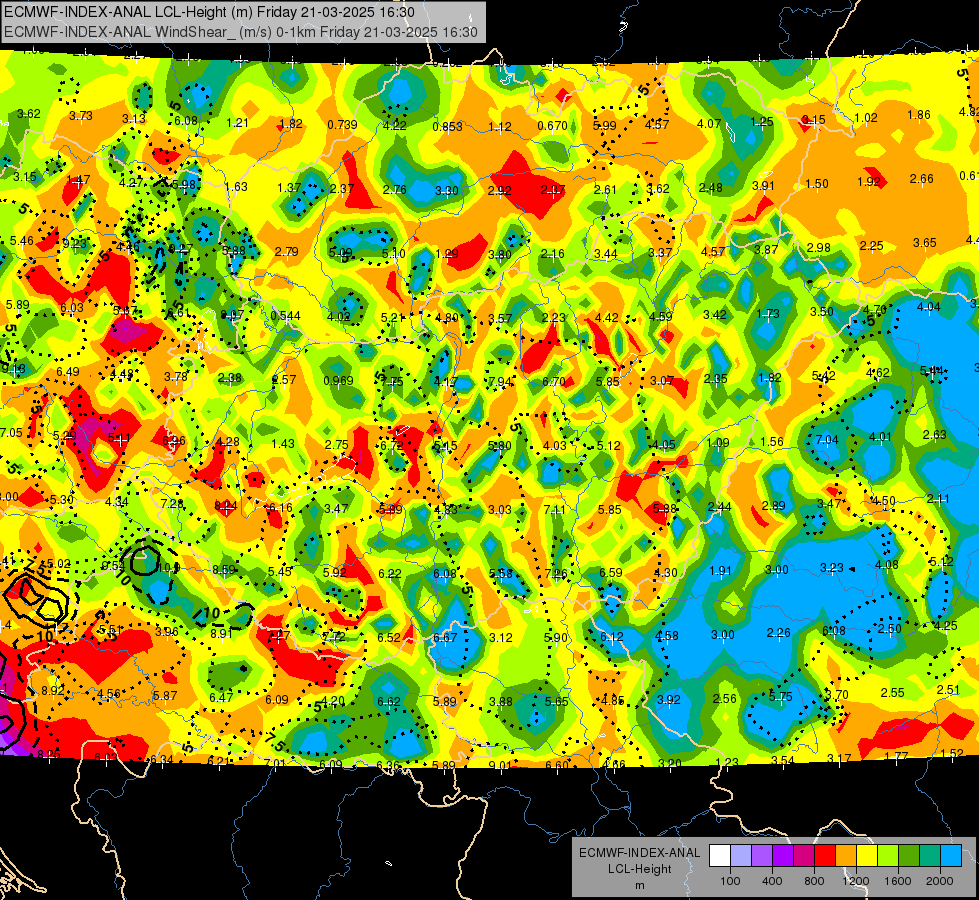Click the light lavender legend swatch

tap(741, 856)
